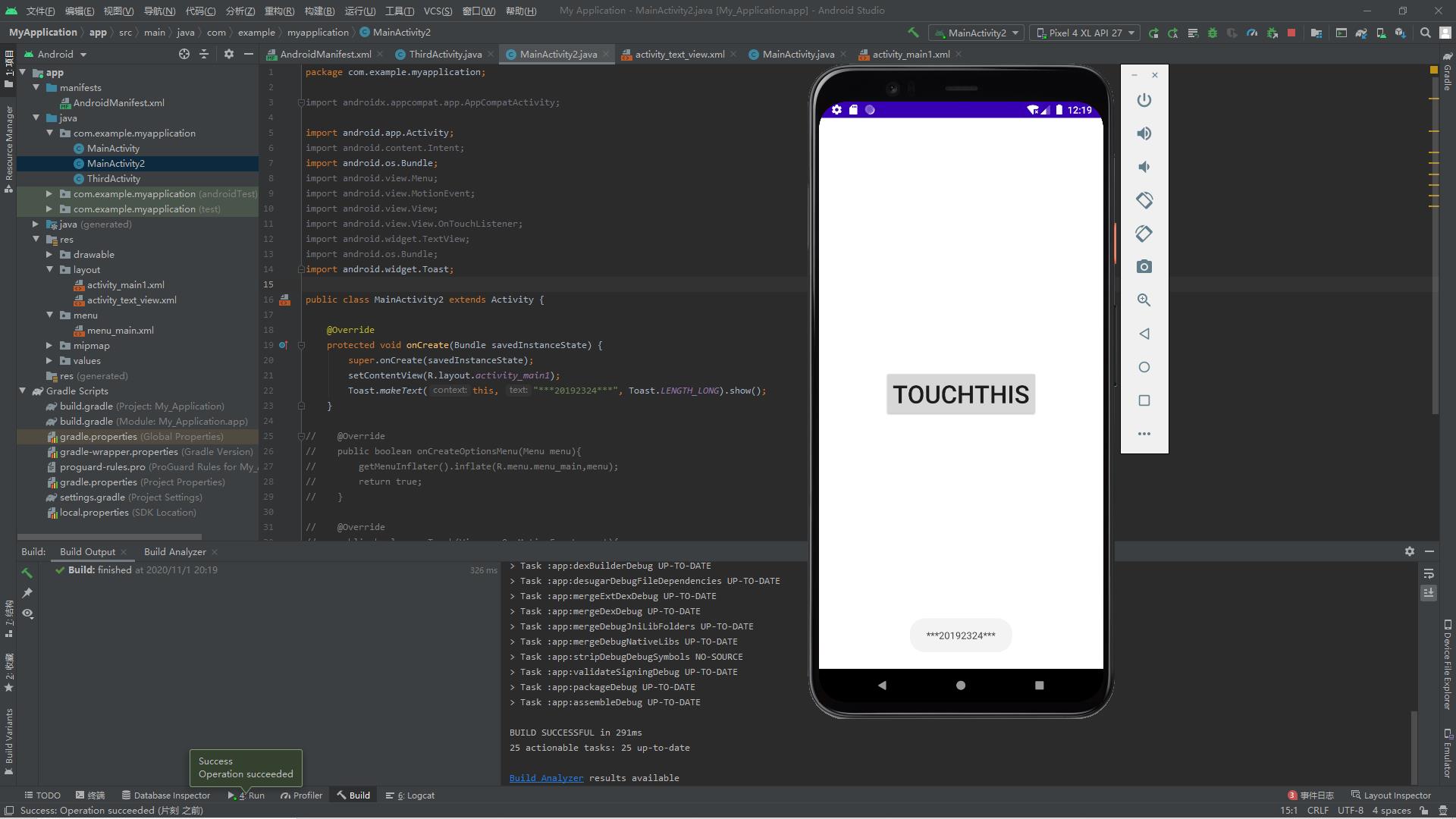The image size is (1456, 819).
Task: Open the 构建(B) menu
Action: pos(319,11)
